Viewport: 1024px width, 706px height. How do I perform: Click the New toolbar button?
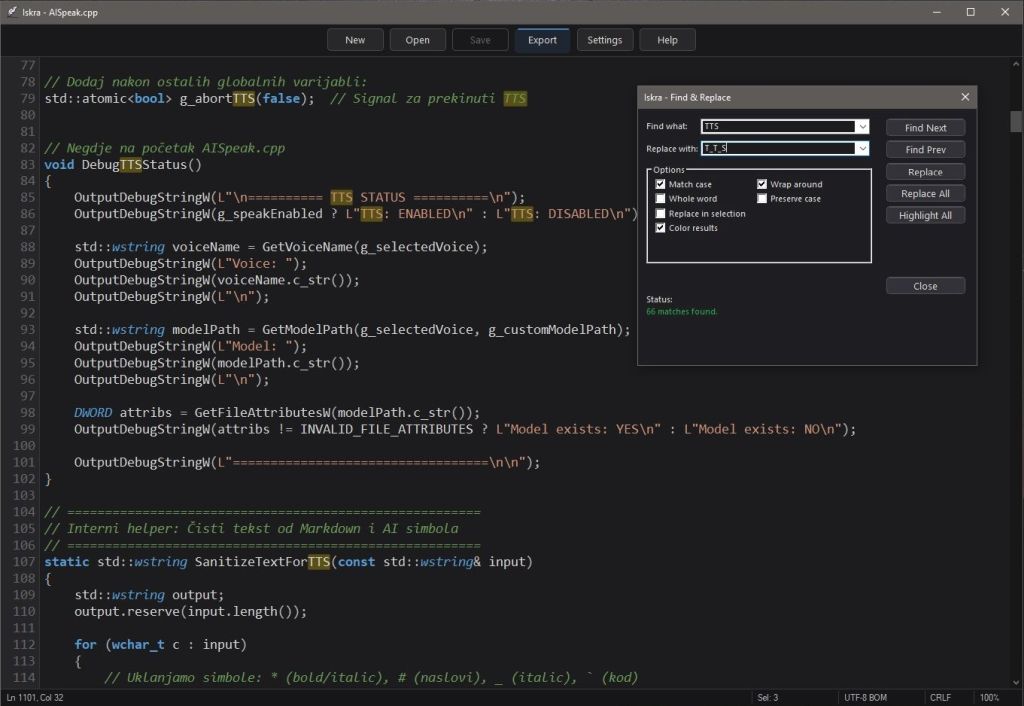click(355, 40)
